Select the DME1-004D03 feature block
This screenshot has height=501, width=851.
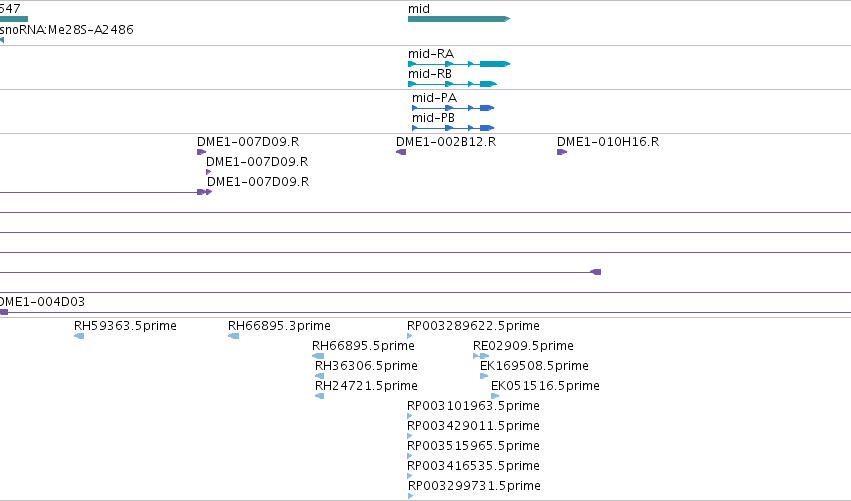[4, 312]
